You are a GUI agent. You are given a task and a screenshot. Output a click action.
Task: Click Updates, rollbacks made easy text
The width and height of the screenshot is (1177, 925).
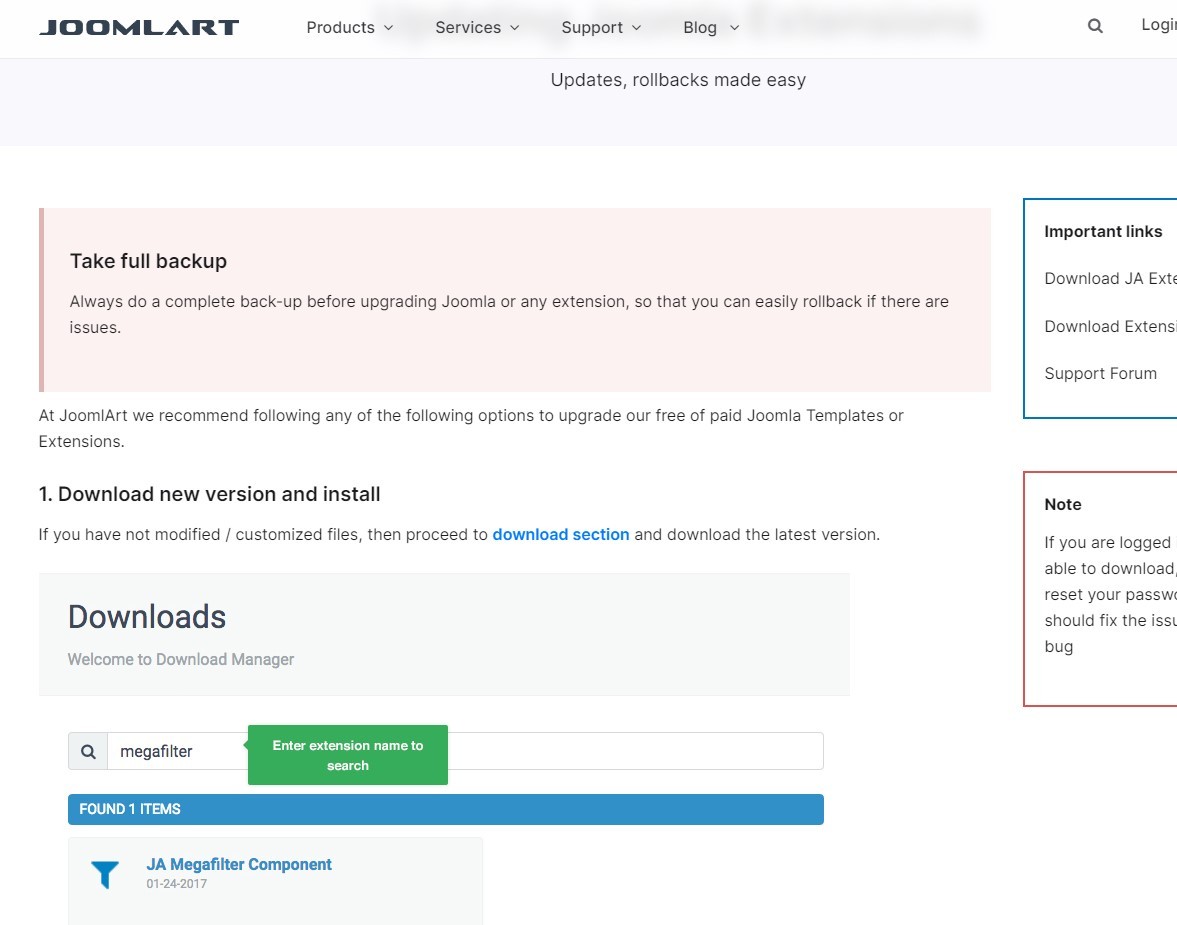tap(678, 80)
